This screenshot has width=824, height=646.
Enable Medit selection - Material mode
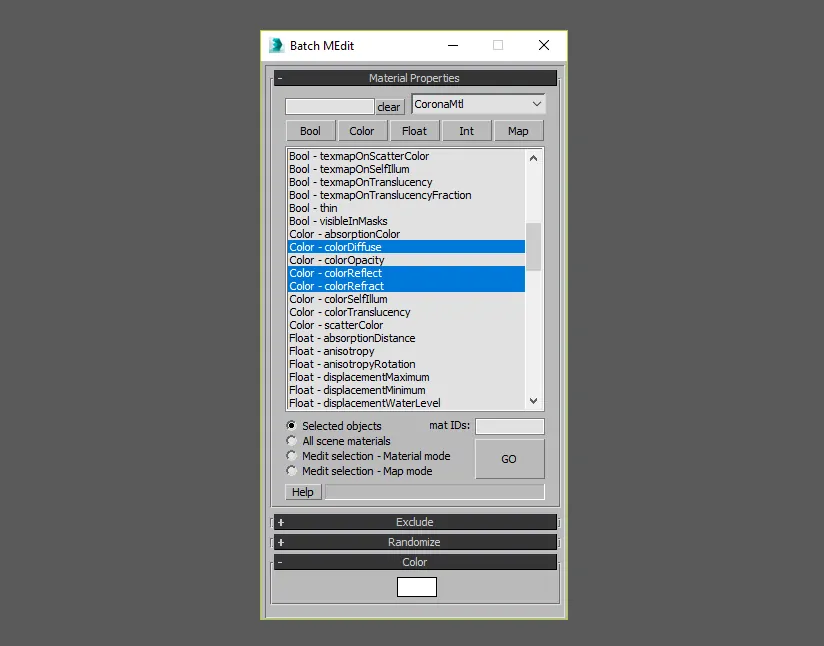[292, 455]
